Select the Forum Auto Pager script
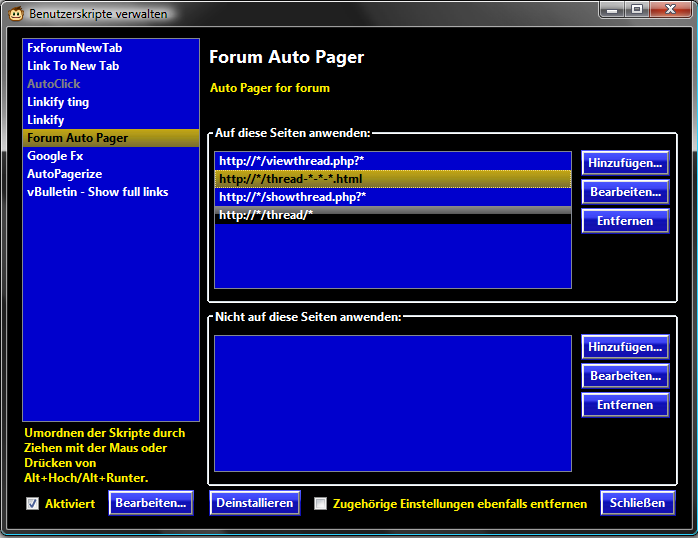This screenshot has height=538, width=698. 111,138
